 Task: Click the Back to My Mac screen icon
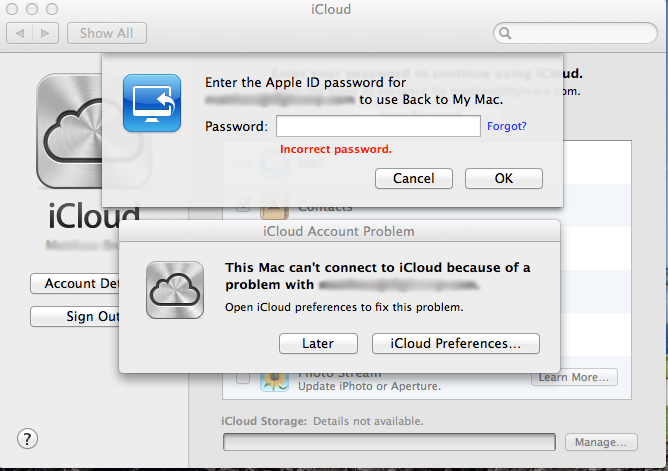(152, 103)
